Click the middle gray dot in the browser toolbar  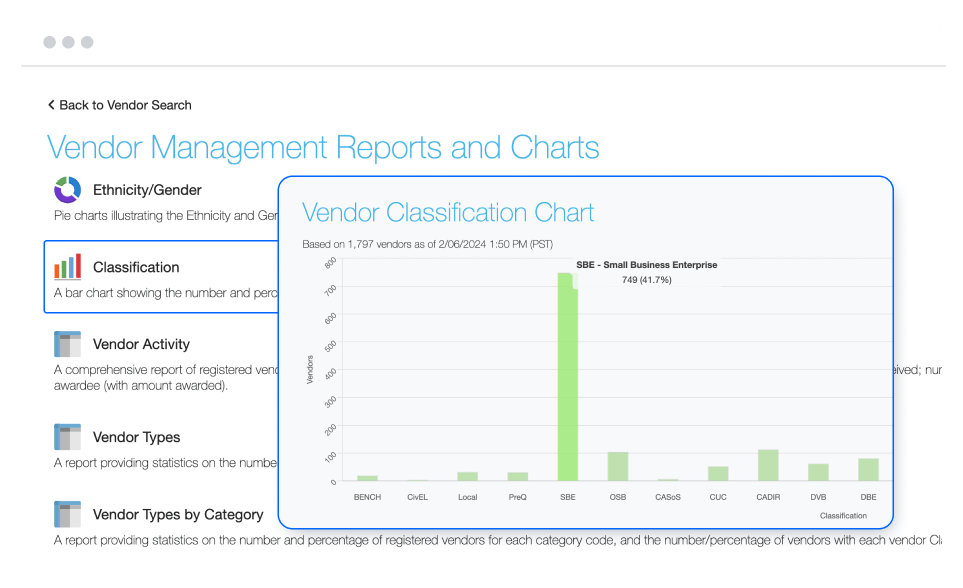pyautogui.click(x=68, y=42)
